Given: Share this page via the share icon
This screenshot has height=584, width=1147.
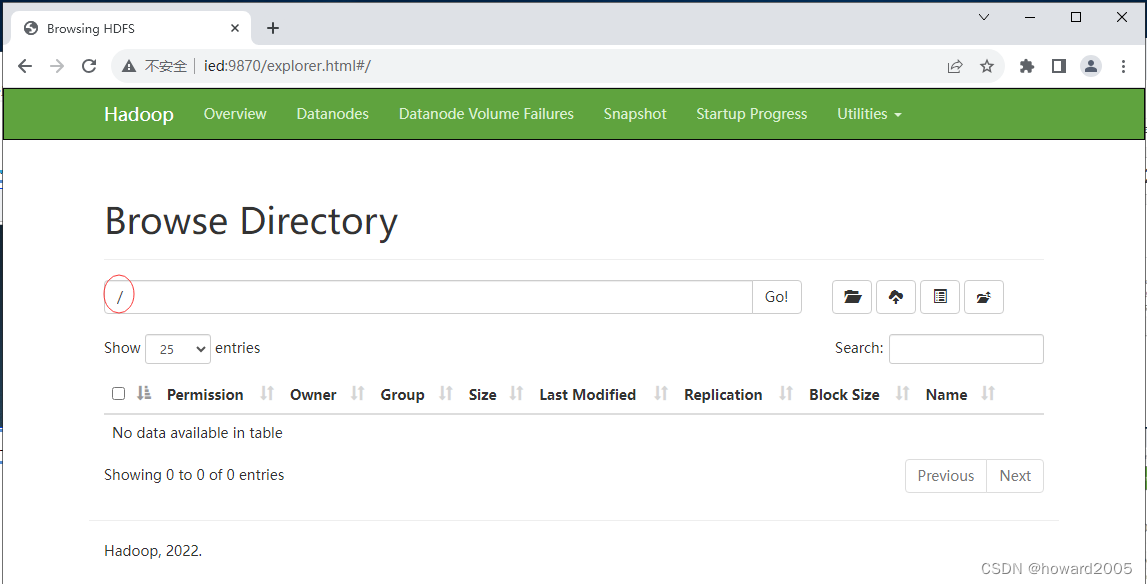Looking at the screenshot, I should (955, 67).
